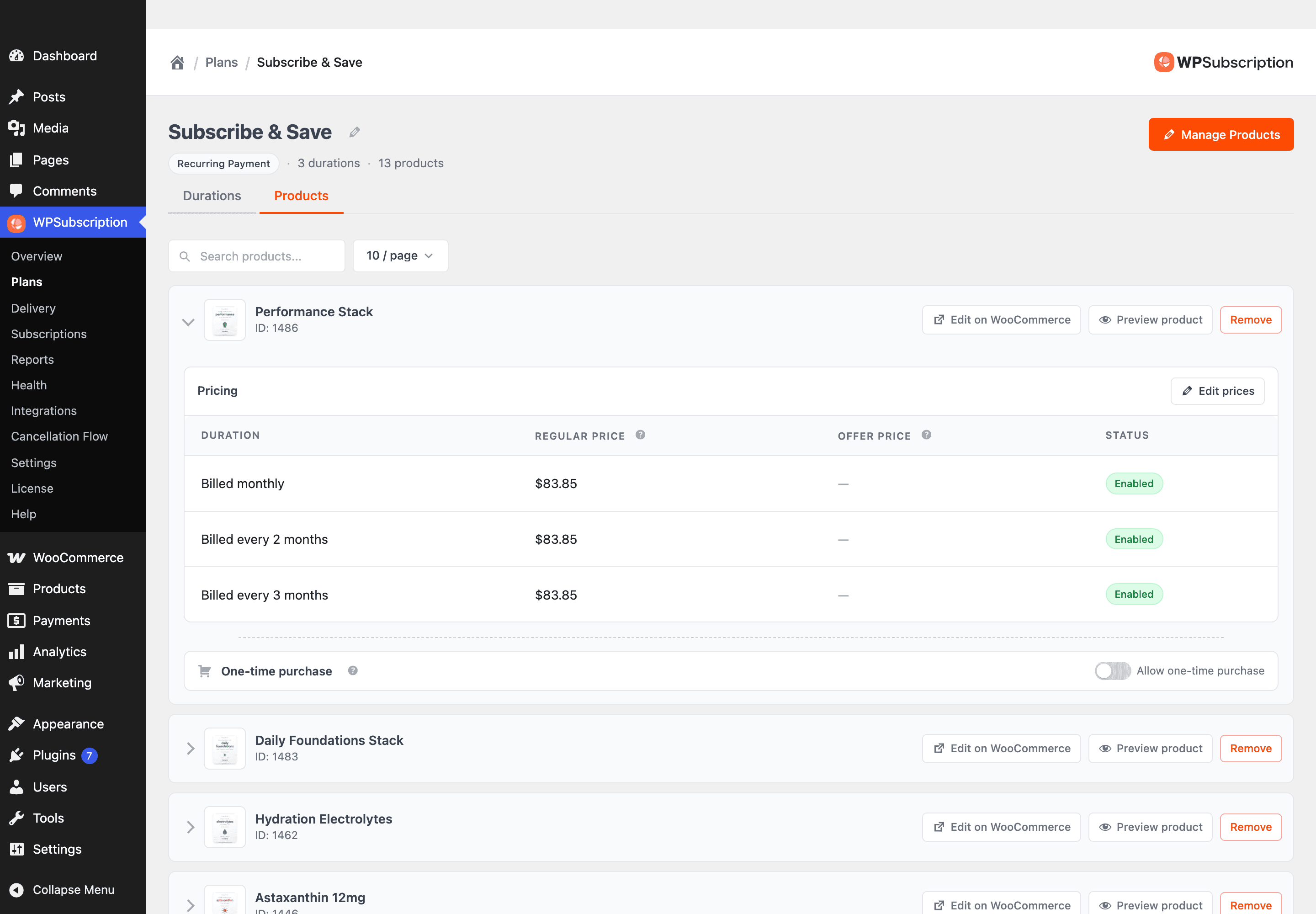
Task: Open Marketing in the sidebar
Action: 73,683
